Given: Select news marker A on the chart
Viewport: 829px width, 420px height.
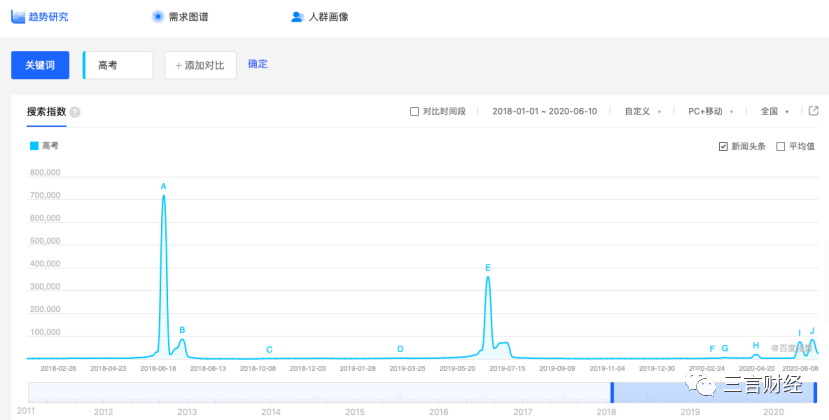Looking at the screenshot, I should [x=163, y=186].
